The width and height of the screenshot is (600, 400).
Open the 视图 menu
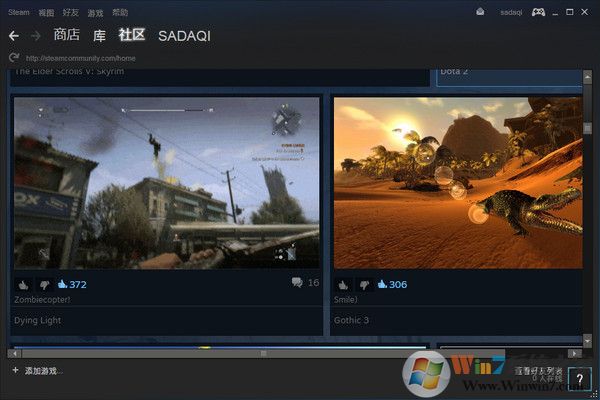pos(46,13)
